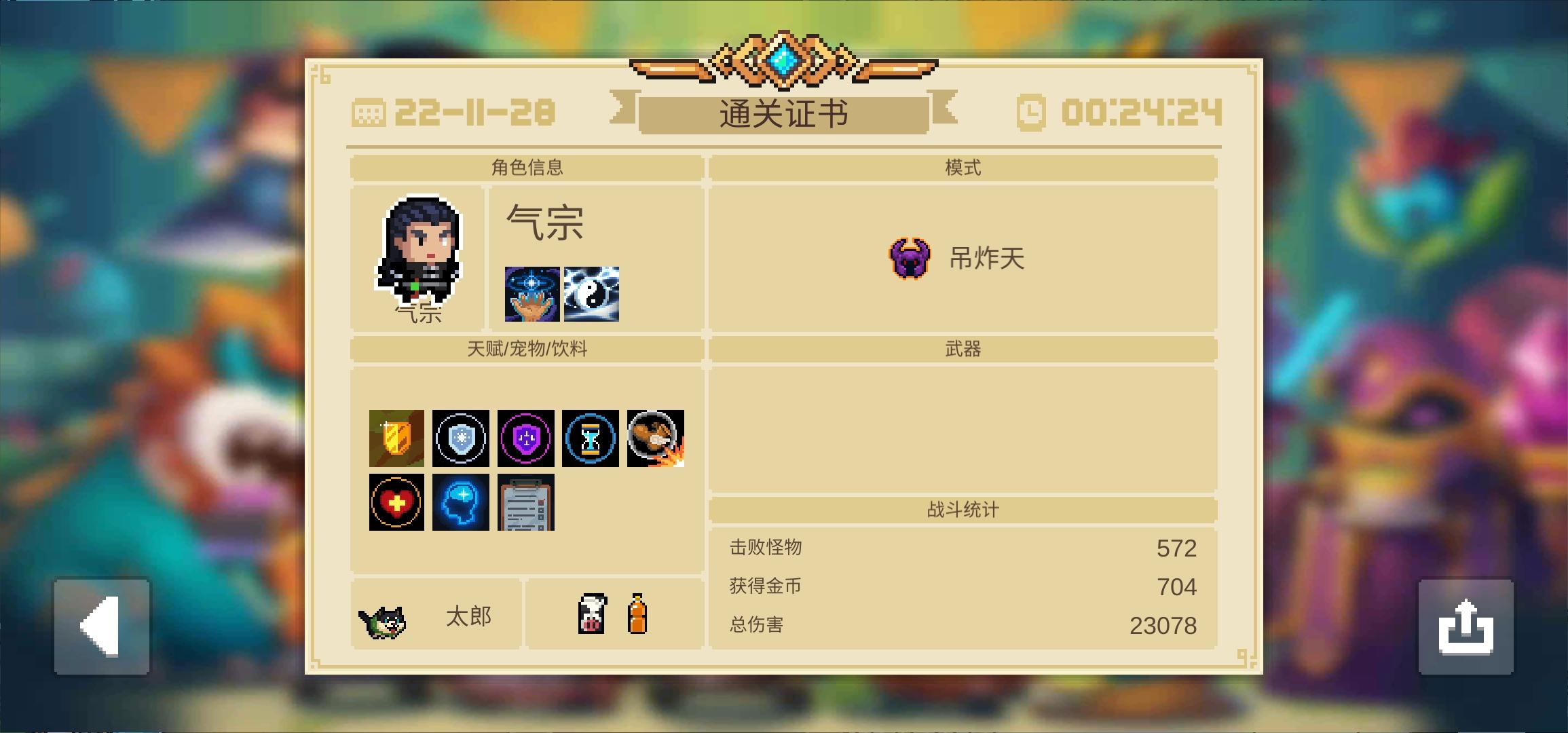The image size is (1568, 733).
Task: Click the back arrow button
Action: 102,626
